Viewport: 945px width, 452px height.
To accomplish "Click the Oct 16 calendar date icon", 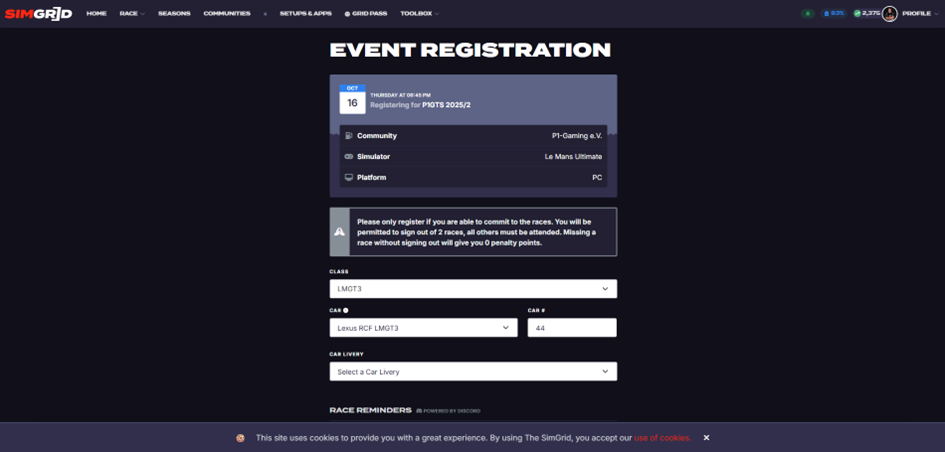I will (352, 98).
